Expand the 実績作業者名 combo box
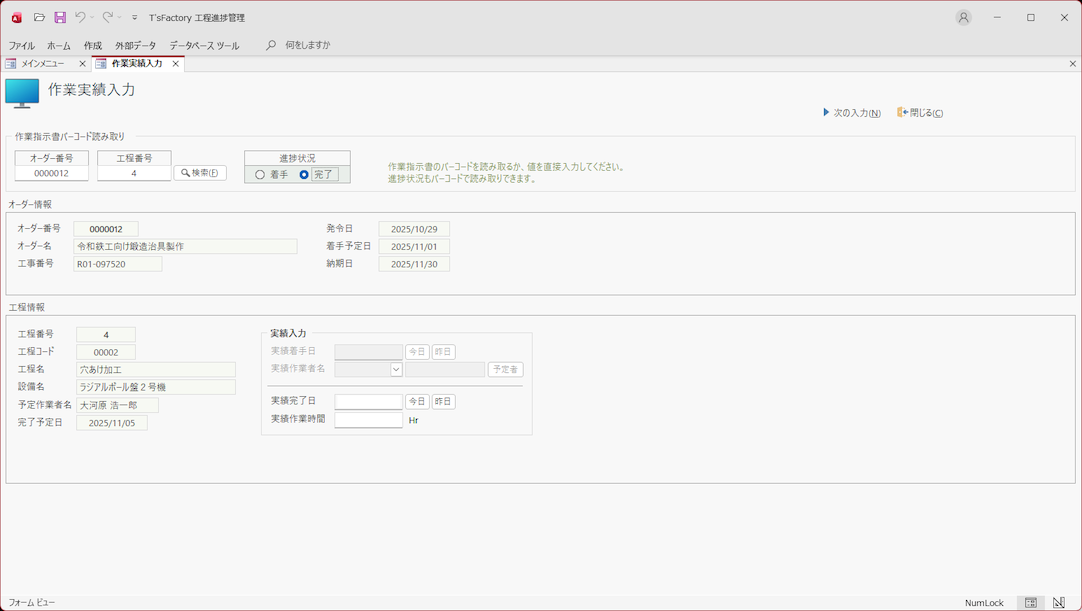The image size is (1082, 611). click(x=396, y=370)
